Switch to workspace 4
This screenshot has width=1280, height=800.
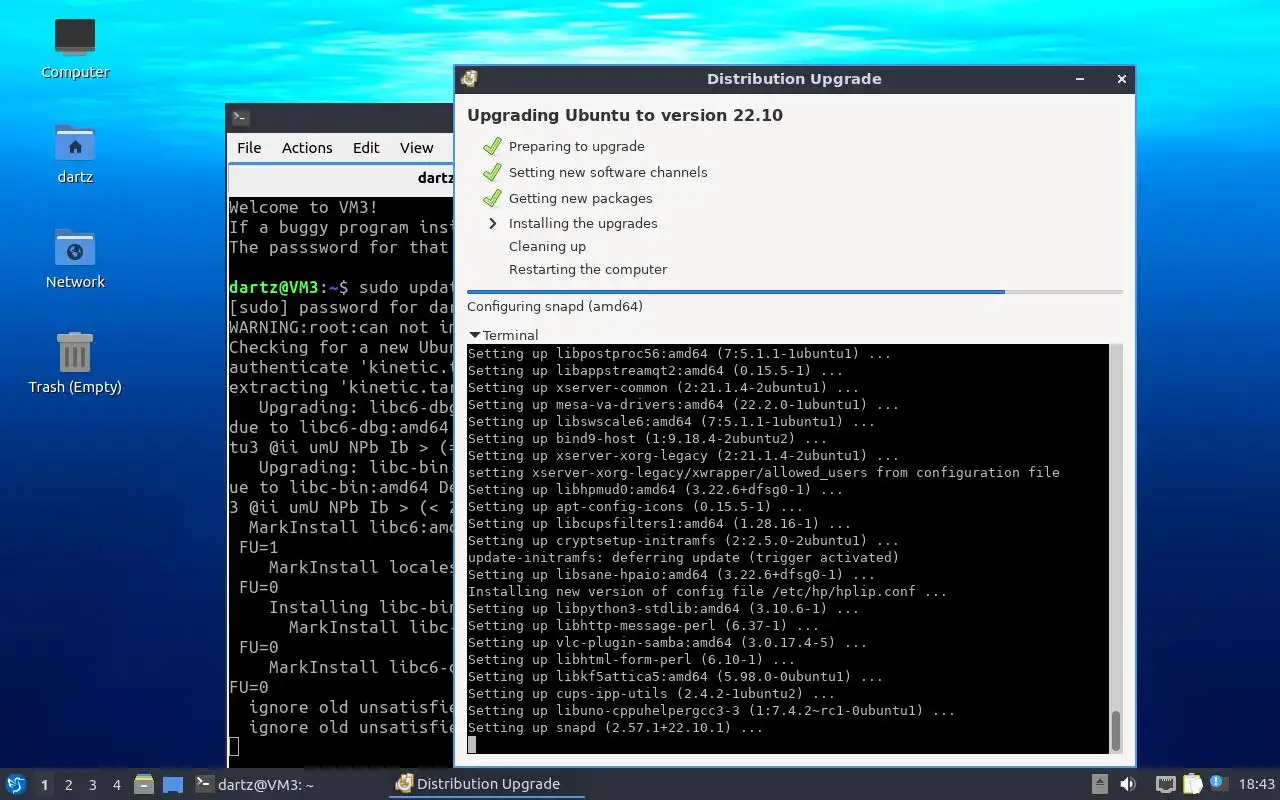pyautogui.click(x=117, y=785)
